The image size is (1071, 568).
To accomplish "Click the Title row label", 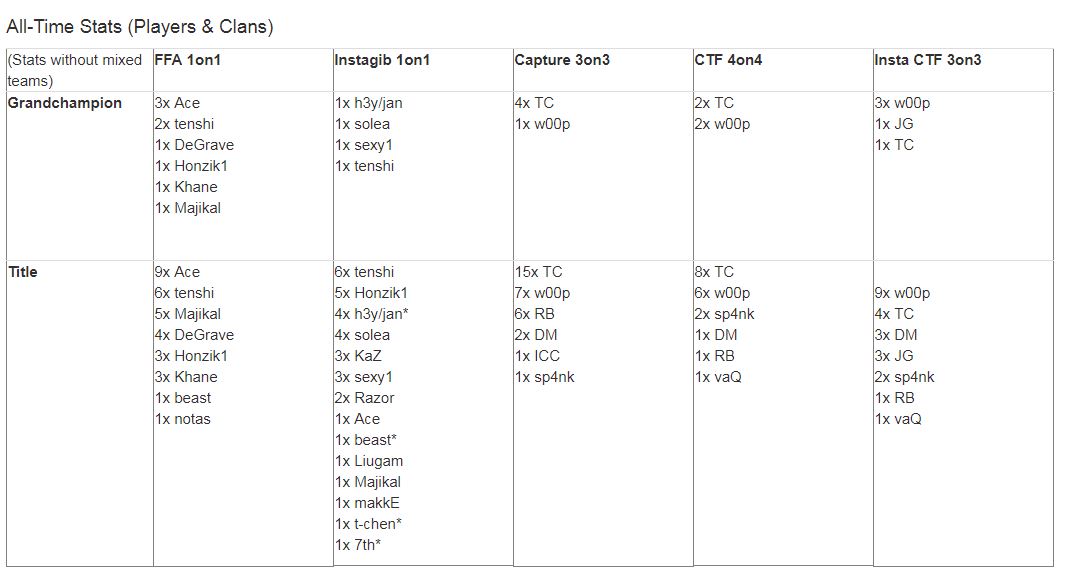I will pyautogui.click(x=22, y=272).
